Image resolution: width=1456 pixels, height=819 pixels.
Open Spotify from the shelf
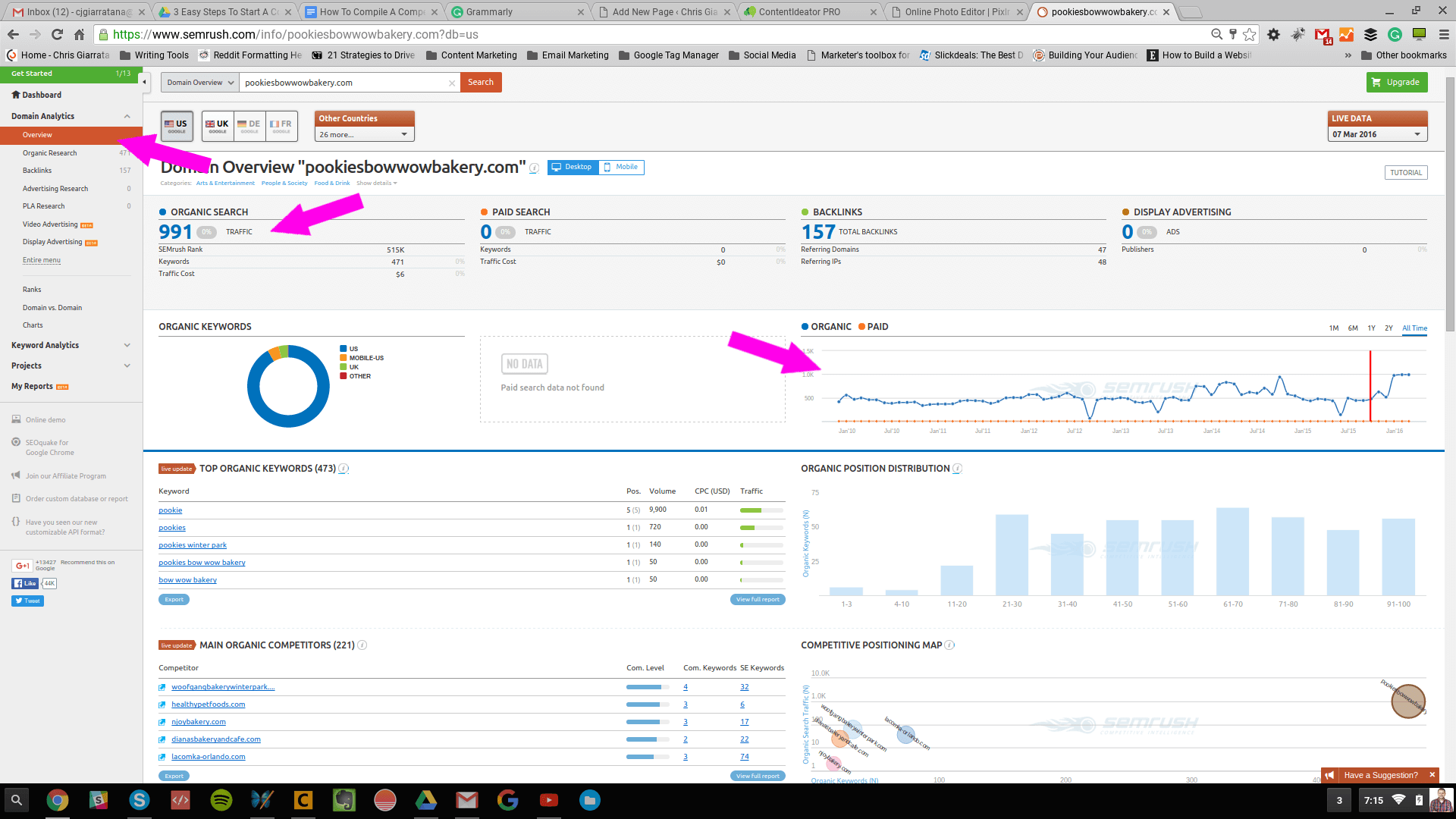coord(221,800)
